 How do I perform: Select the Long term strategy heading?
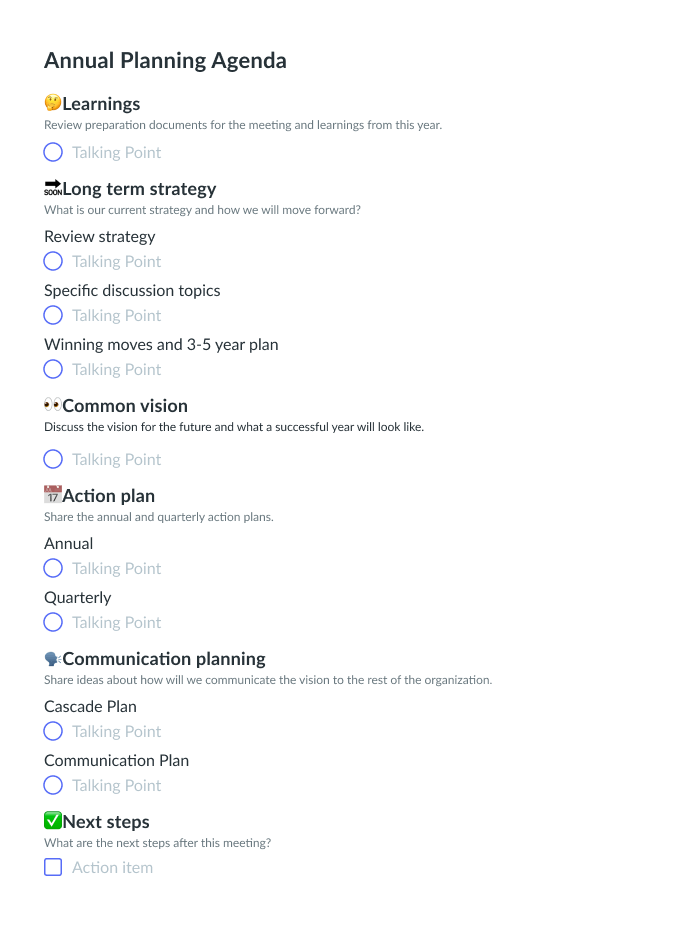pos(139,188)
